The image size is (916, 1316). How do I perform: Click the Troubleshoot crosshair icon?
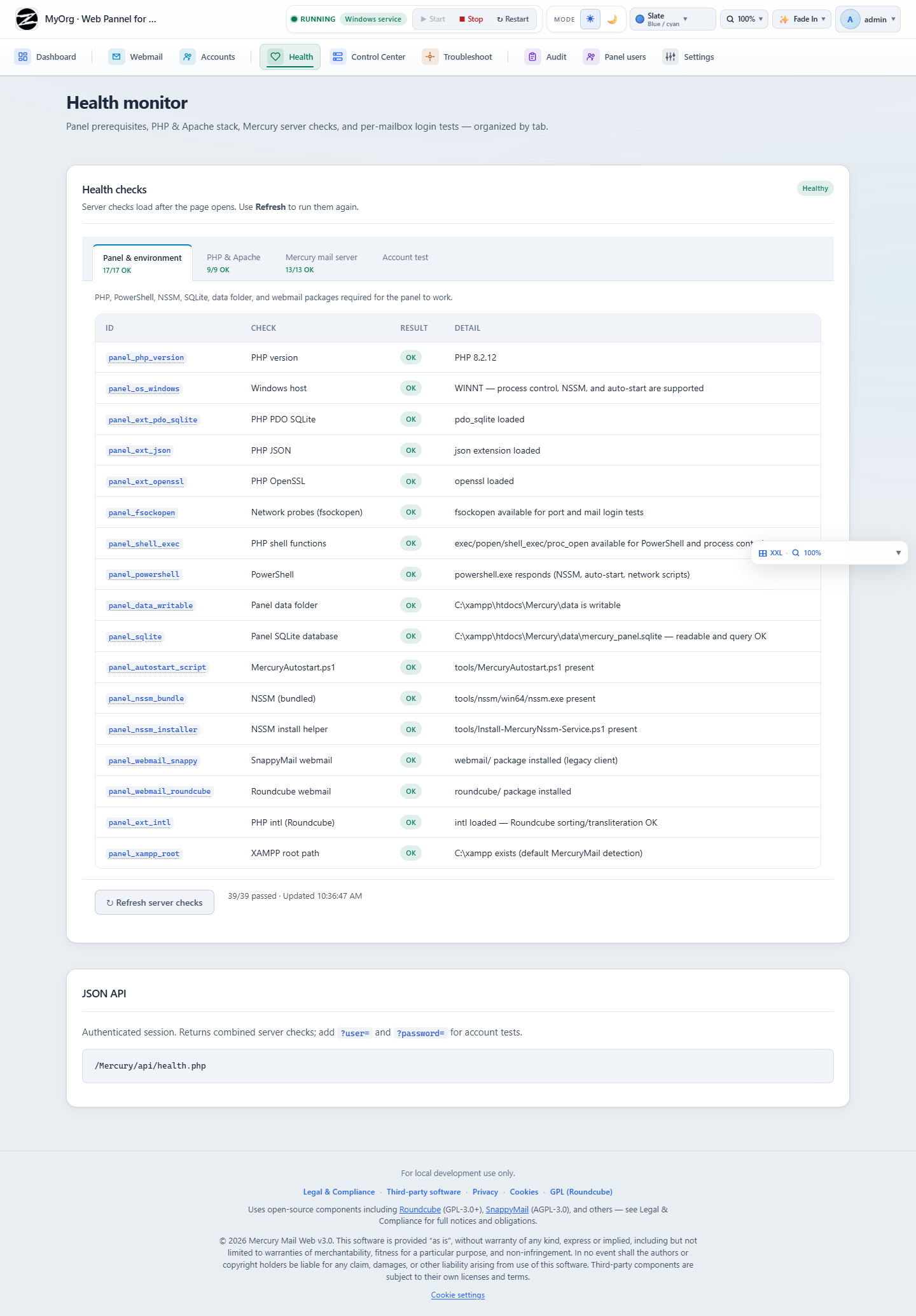point(430,57)
